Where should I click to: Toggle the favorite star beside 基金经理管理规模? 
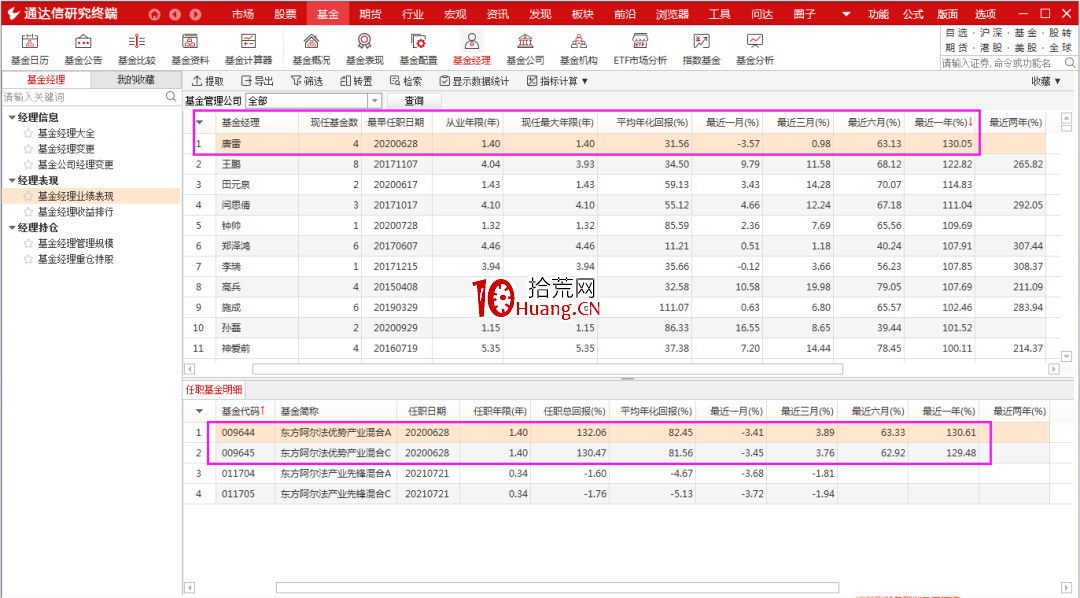click(28, 243)
